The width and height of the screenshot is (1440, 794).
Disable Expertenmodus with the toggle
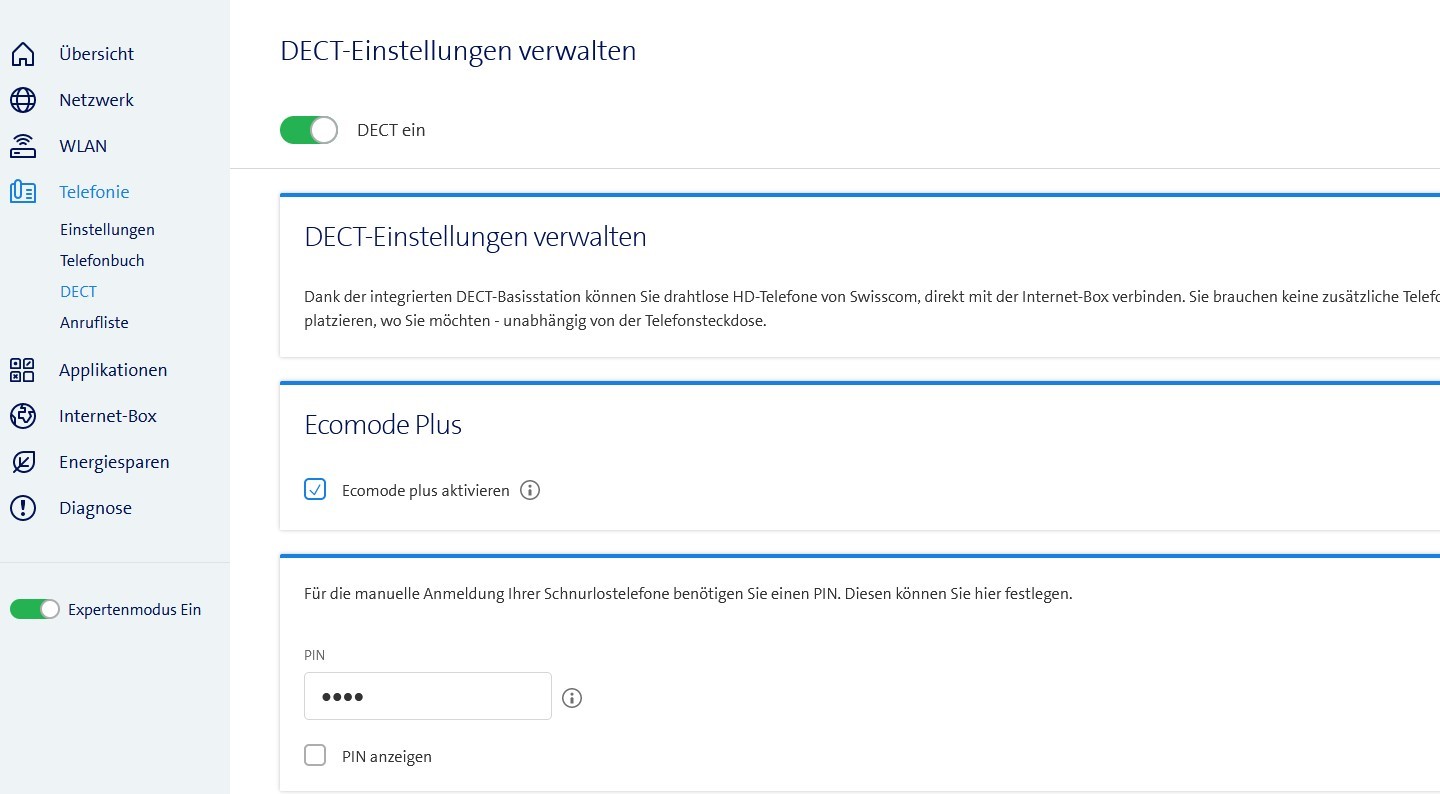tap(35, 608)
